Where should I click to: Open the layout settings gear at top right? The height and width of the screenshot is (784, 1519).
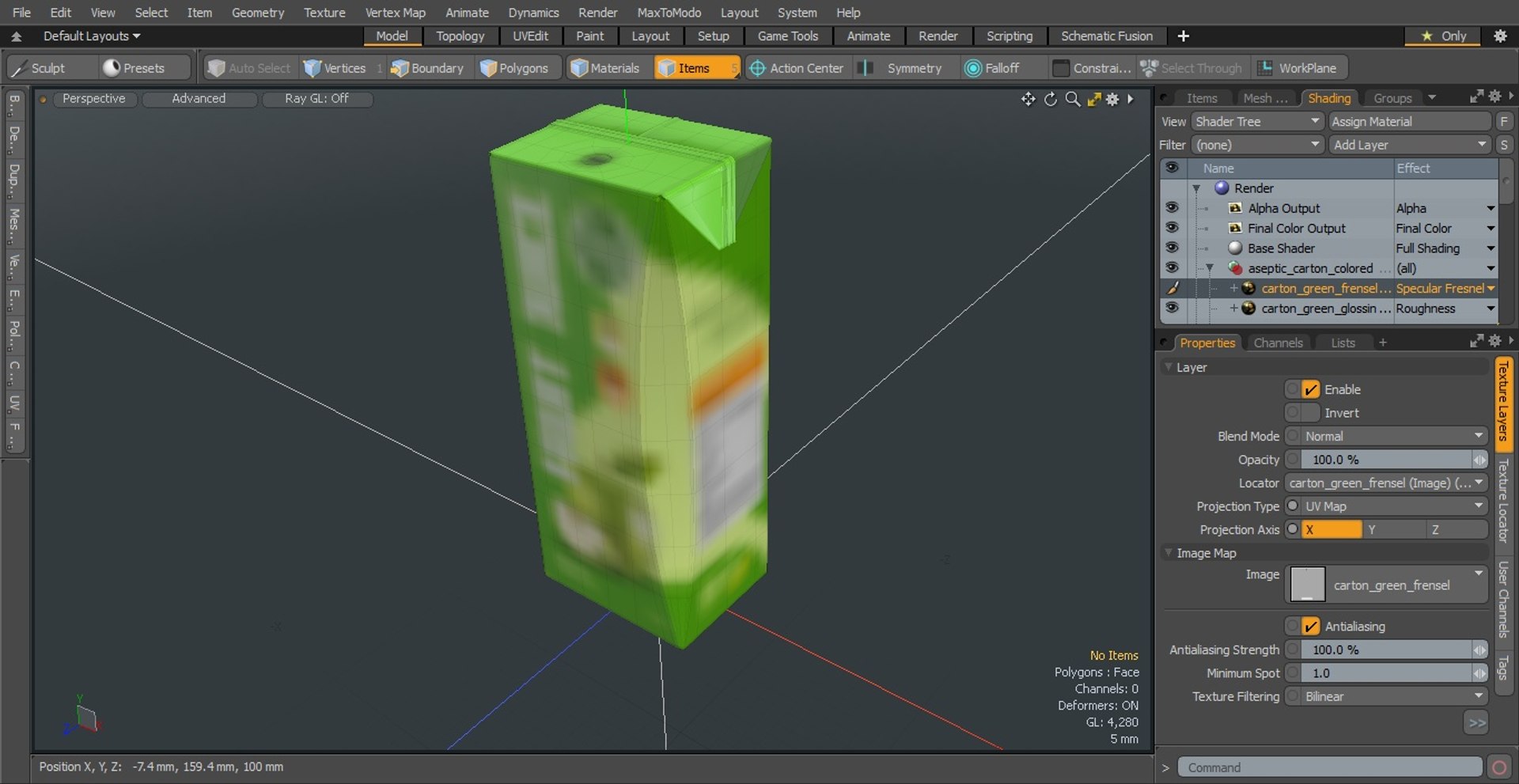pyautogui.click(x=1499, y=36)
